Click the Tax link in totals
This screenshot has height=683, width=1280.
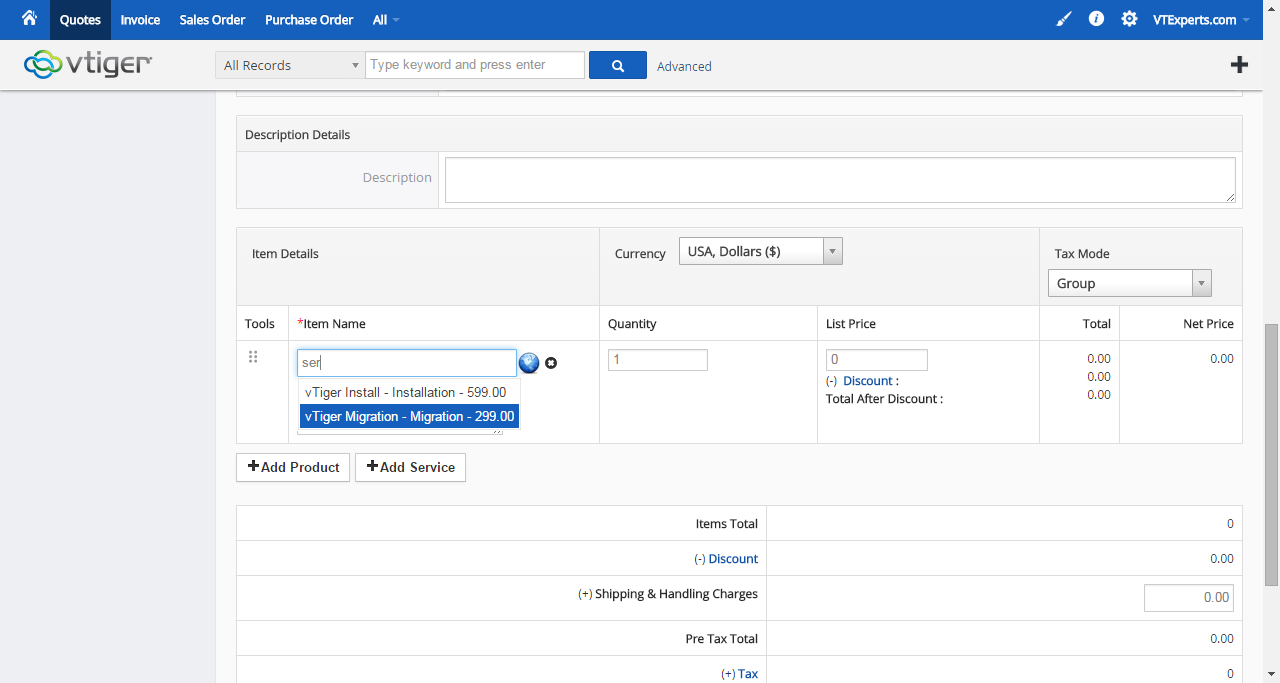748,674
